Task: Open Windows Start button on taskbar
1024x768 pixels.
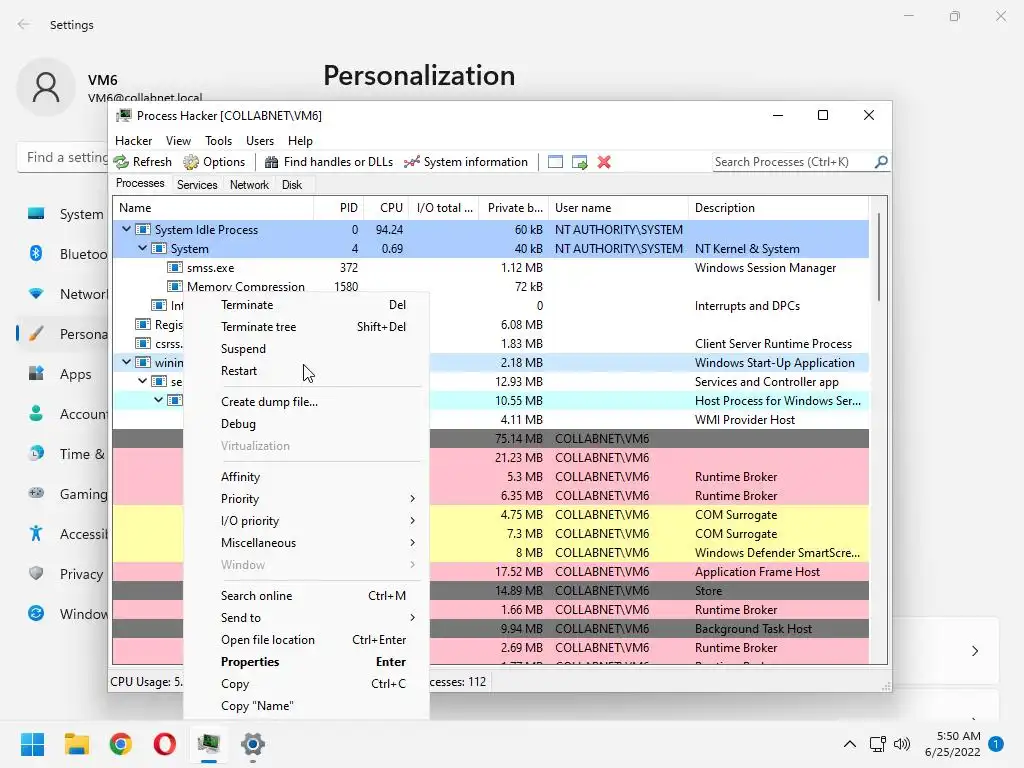Action: pyautogui.click(x=32, y=744)
